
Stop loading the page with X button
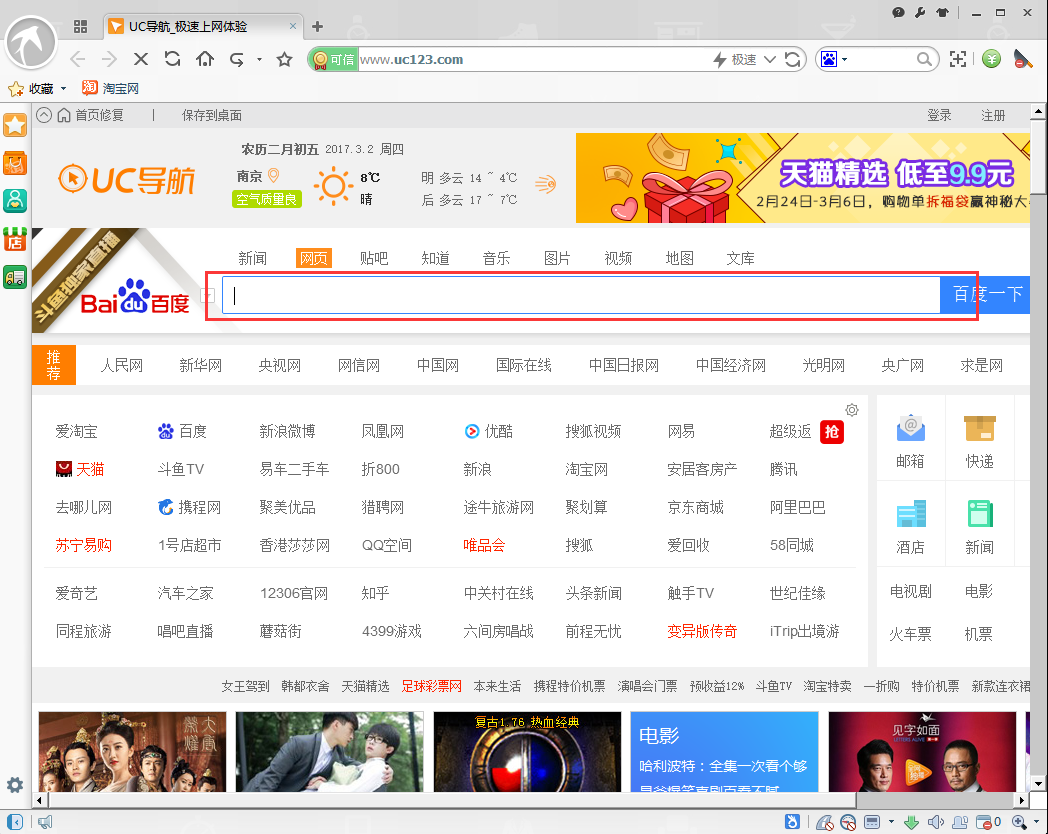[141, 60]
